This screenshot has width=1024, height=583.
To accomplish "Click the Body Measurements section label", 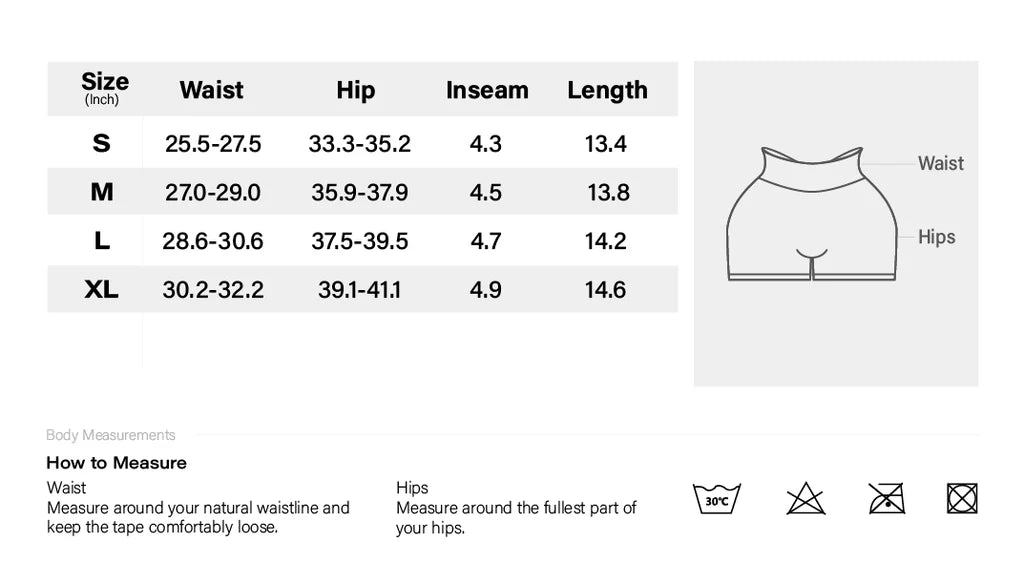I will [110, 435].
